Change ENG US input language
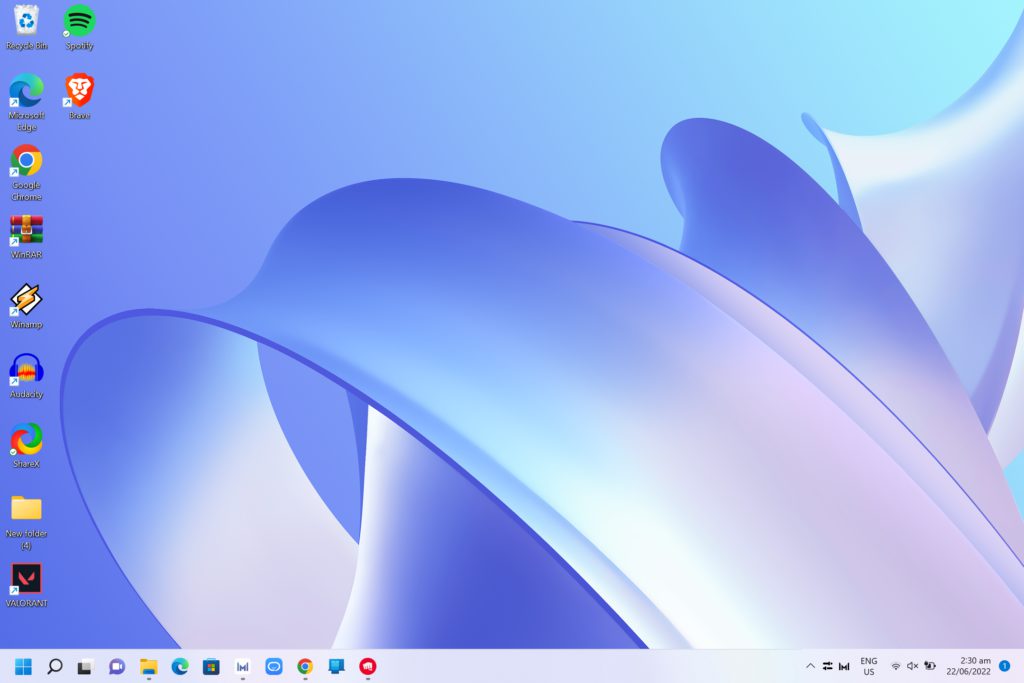The width and height of the screenshot is (1024, 683). click(869, 666)
